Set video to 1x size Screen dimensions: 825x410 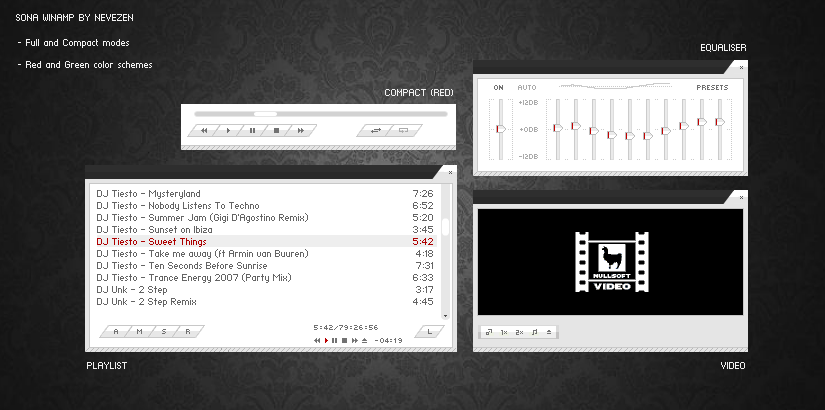pos(504,332)
